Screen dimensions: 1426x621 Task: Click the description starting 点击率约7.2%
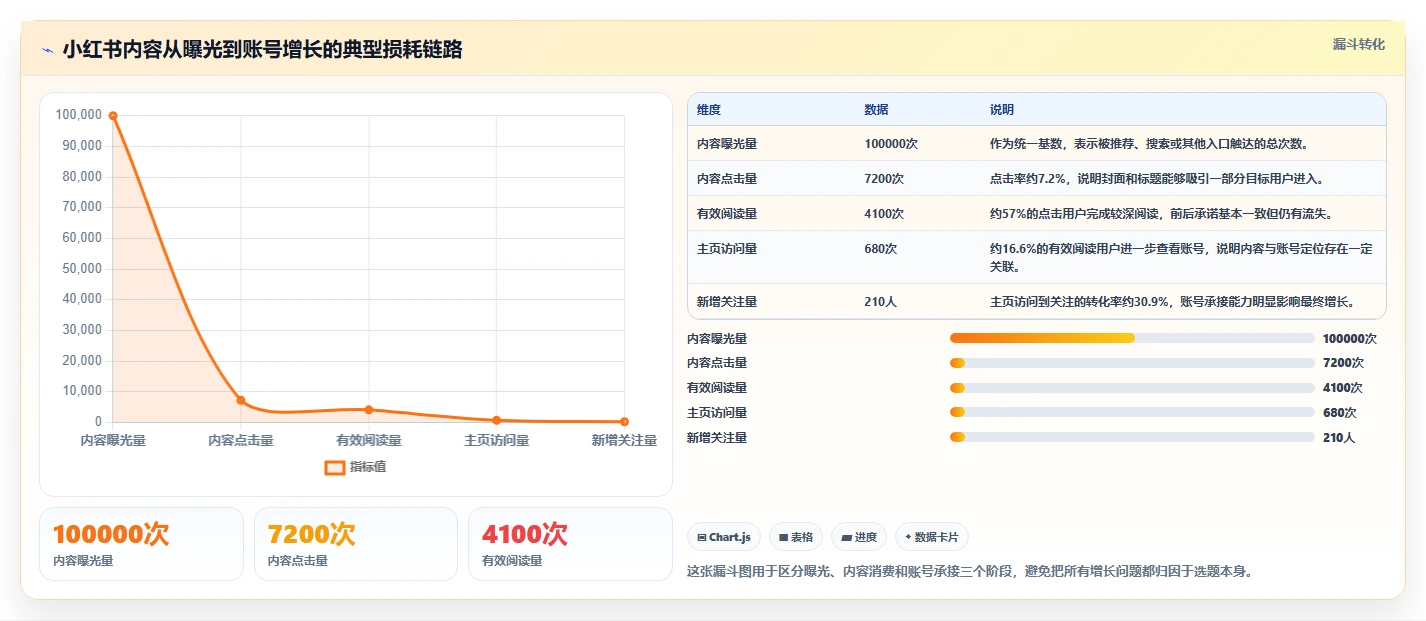pyautogui.click(x=1157, y=179)
